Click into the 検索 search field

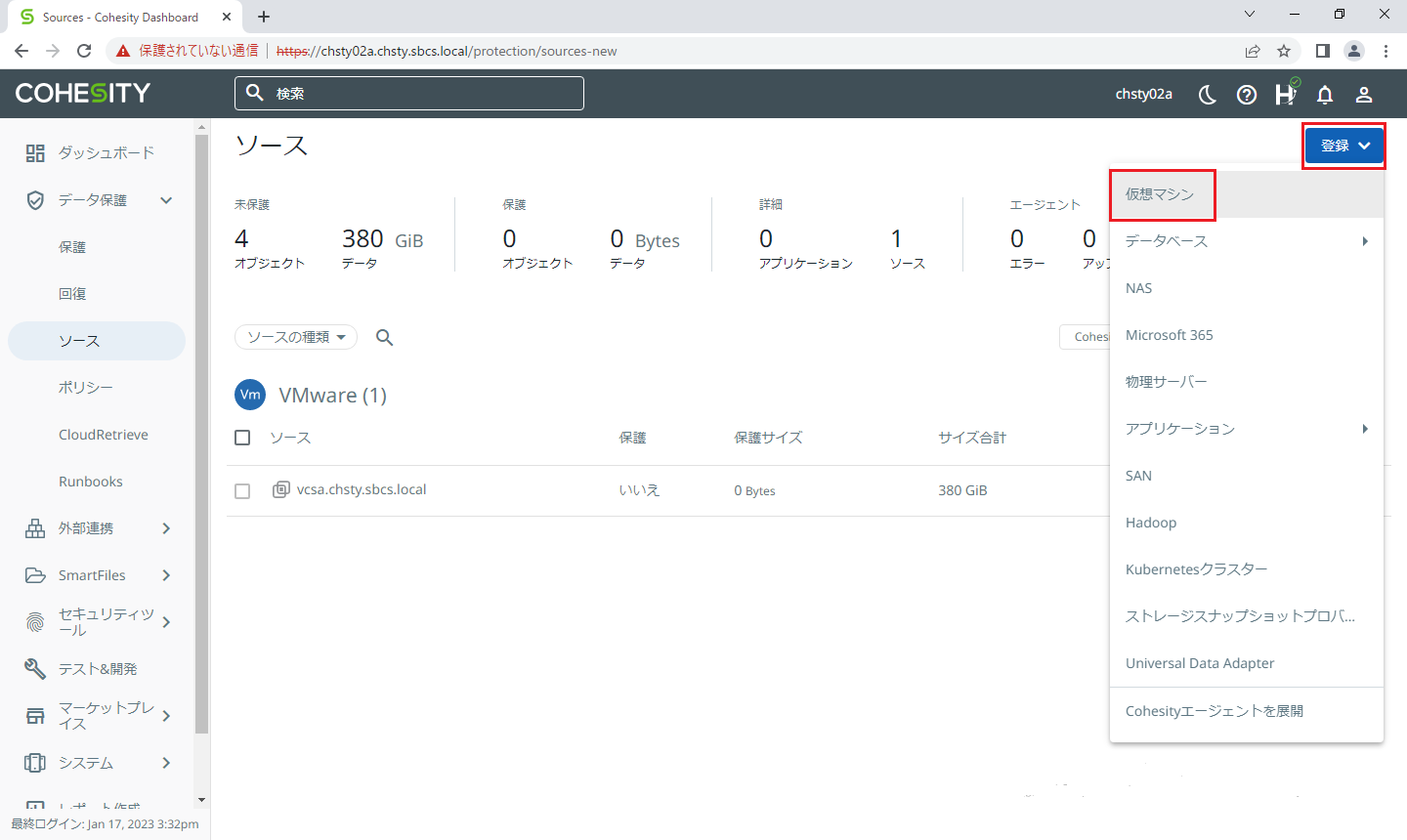(x=409, y=93)
